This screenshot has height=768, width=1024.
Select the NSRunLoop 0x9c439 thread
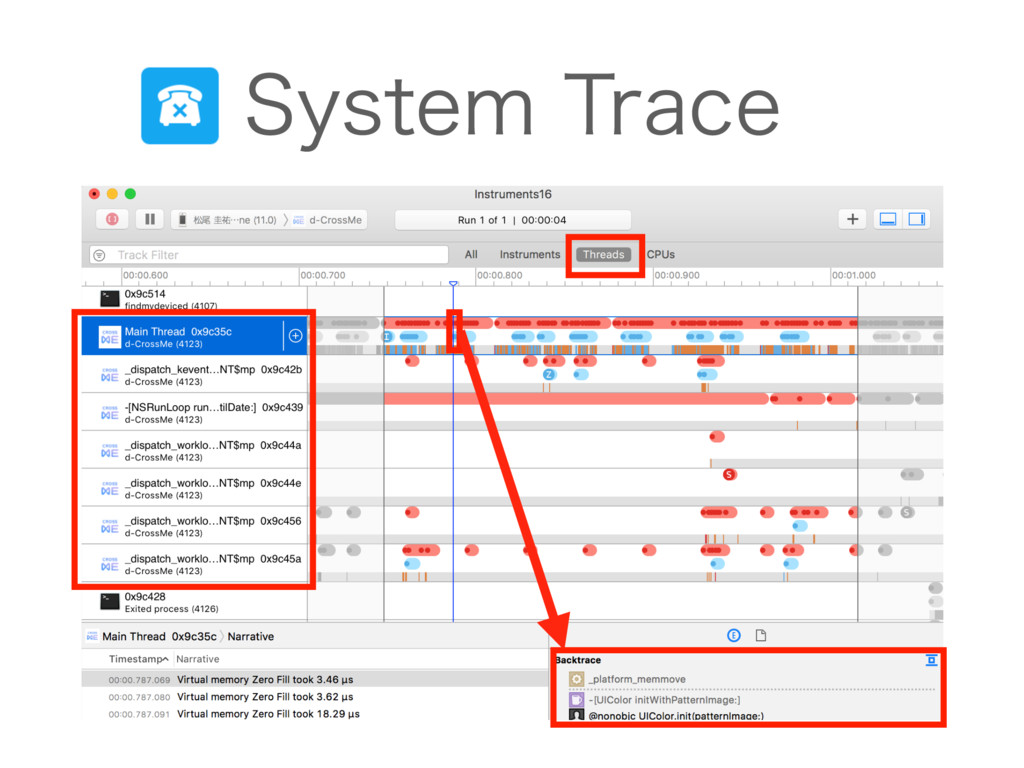(x=195, y=413)
